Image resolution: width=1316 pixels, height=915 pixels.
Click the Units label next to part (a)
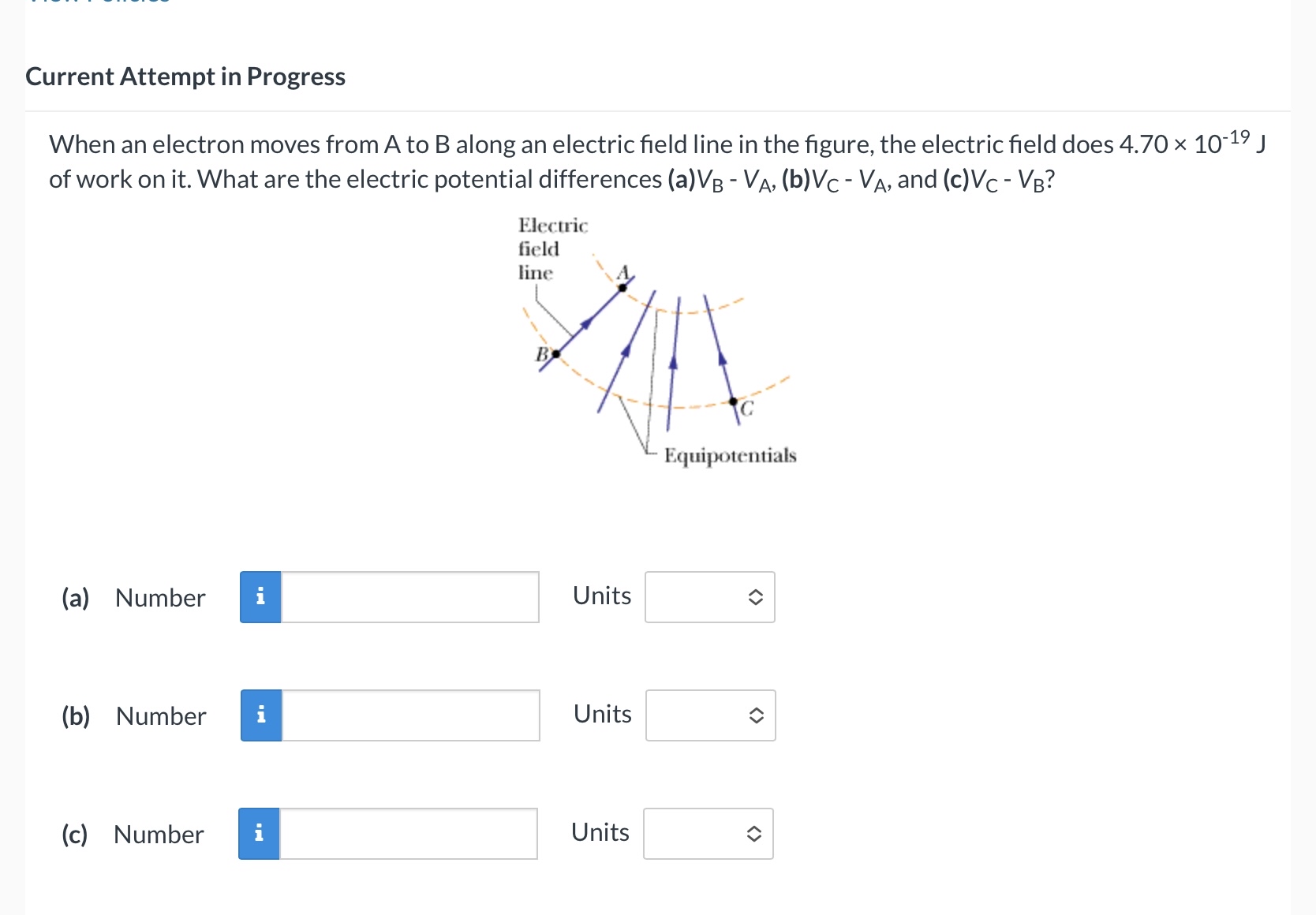(x=601, y=596)
